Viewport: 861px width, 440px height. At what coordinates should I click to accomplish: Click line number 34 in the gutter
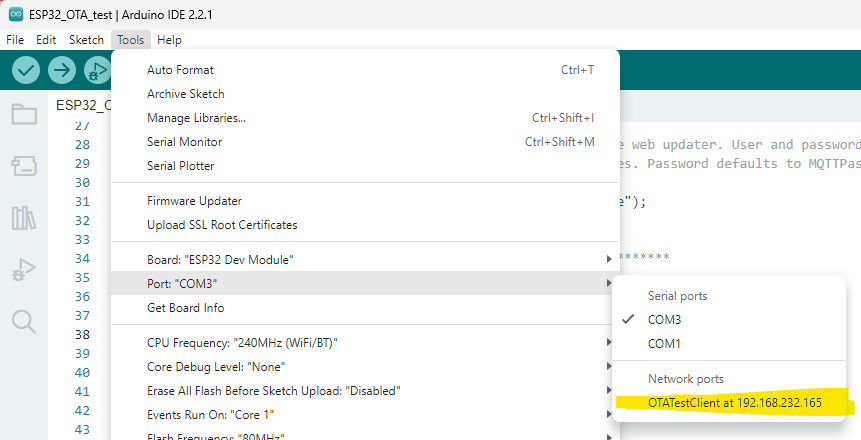tap(82, 259)
